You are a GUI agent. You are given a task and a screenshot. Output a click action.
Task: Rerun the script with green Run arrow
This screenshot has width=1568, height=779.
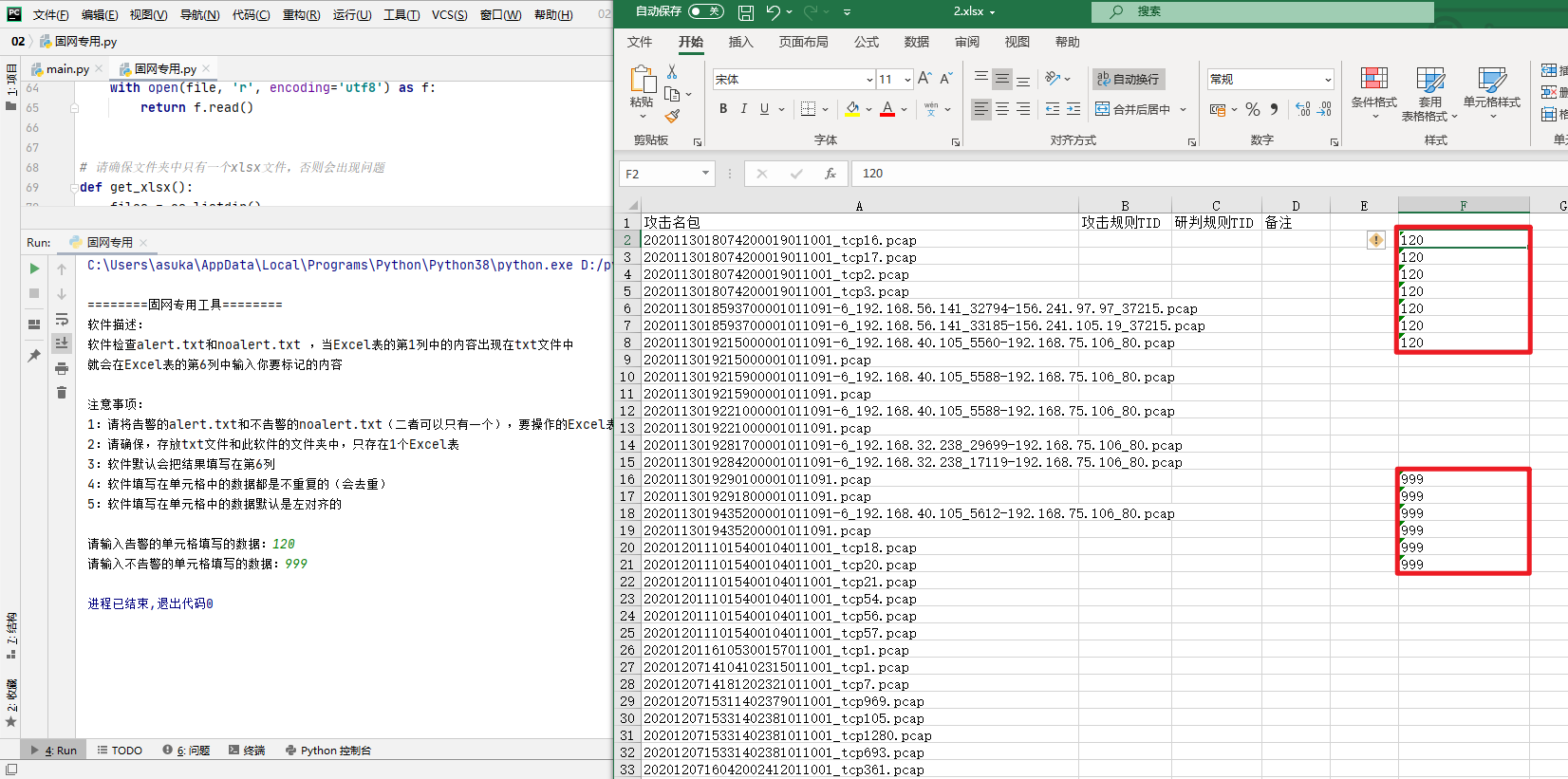[34, 269]
